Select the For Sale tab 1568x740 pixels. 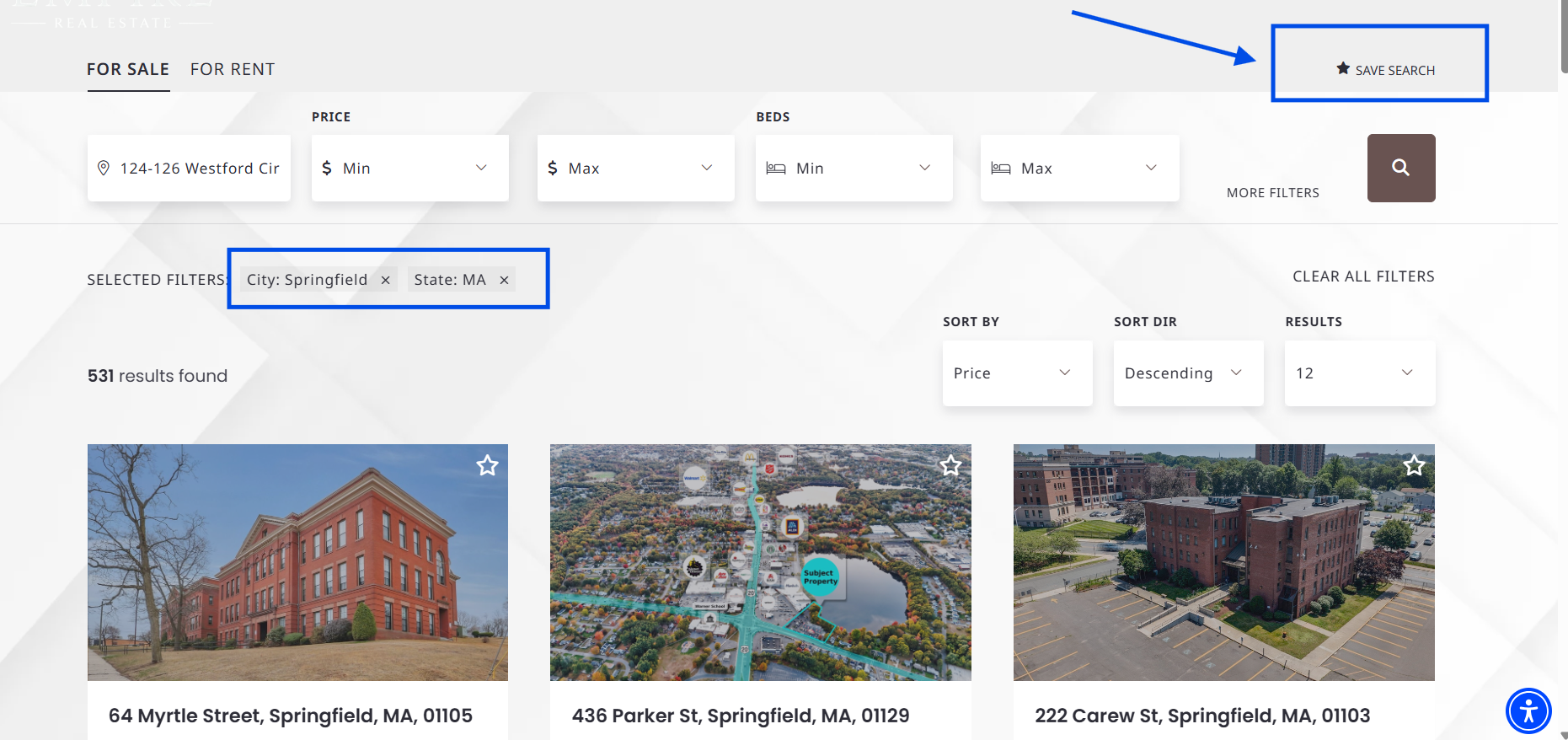(128, 69)
